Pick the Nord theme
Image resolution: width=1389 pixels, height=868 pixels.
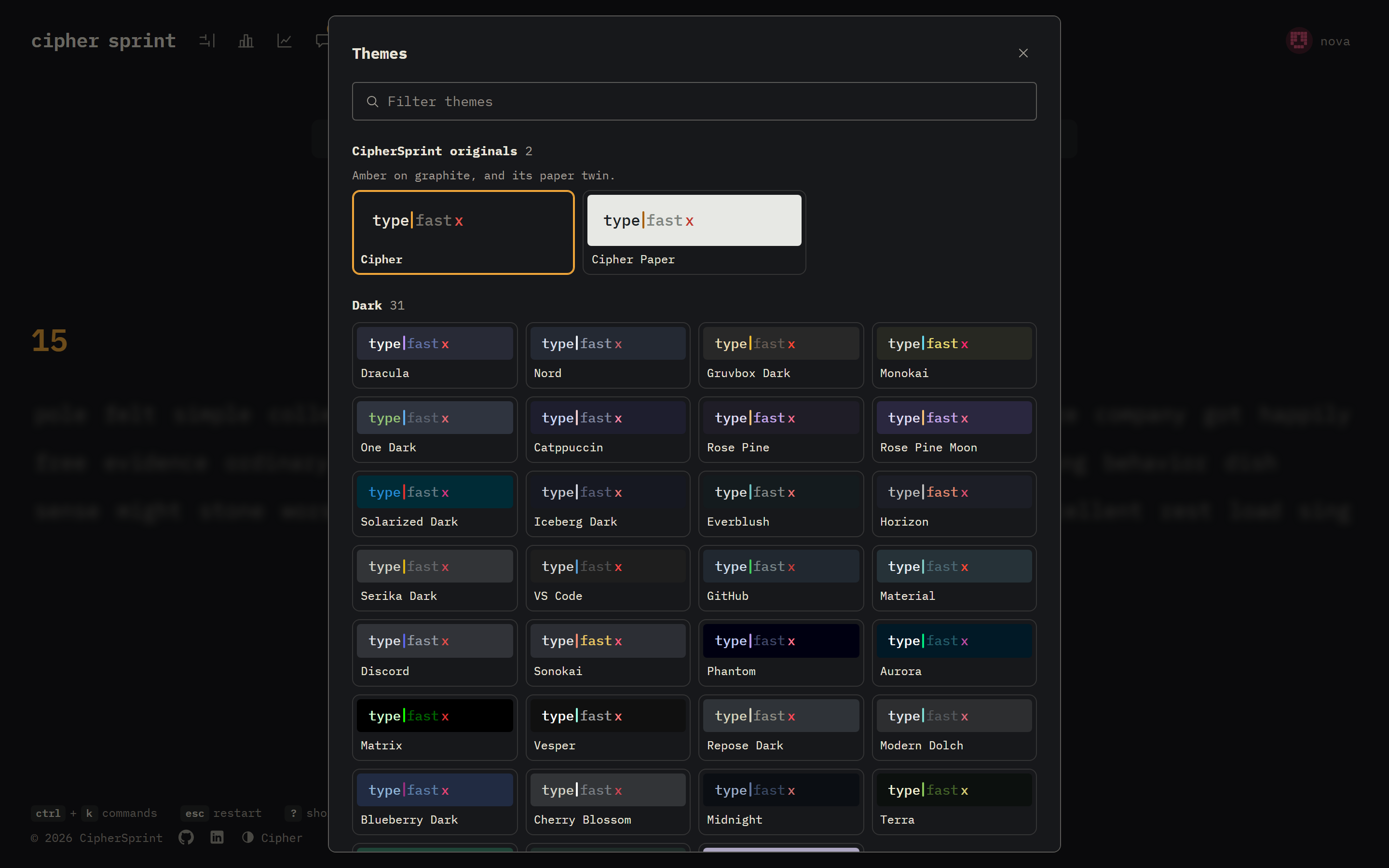pos(608,355)
